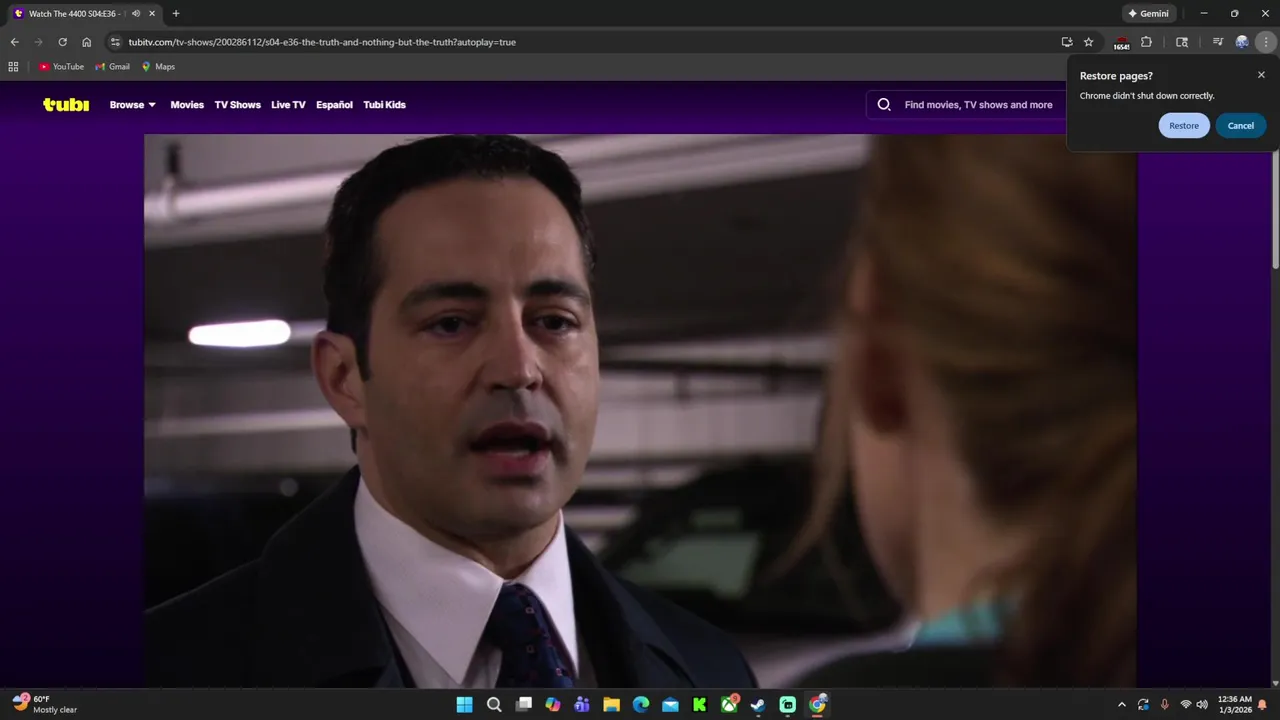The width and height of the screenshot is (1280, 720).
Task: Open Task View on the taskbar
Action: 523,705
